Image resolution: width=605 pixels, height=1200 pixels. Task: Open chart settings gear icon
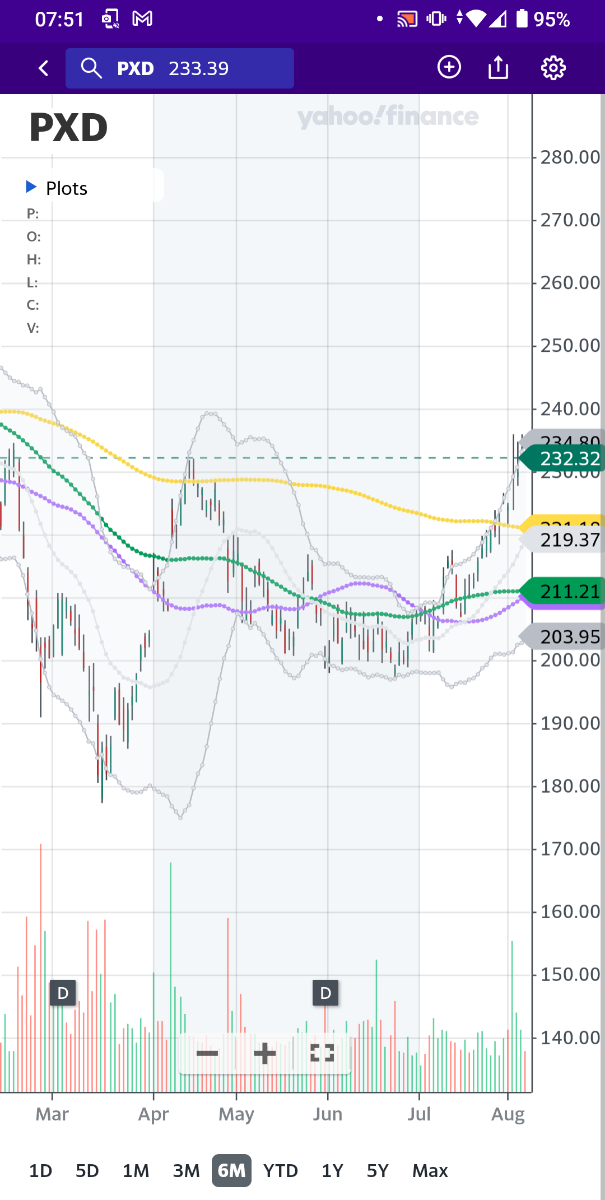(x=553, y=68)
